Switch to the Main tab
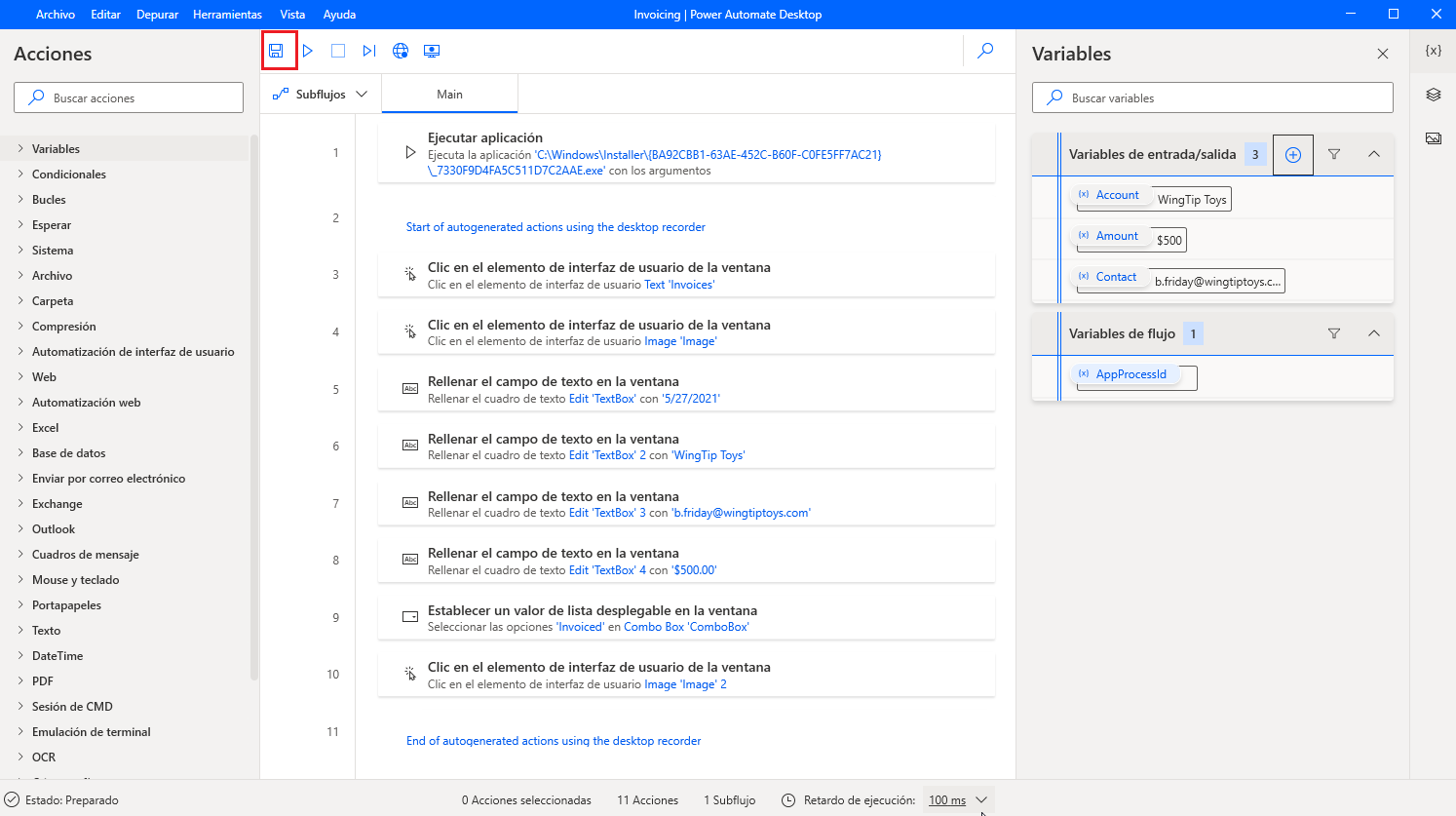 (x=449, y=95)
